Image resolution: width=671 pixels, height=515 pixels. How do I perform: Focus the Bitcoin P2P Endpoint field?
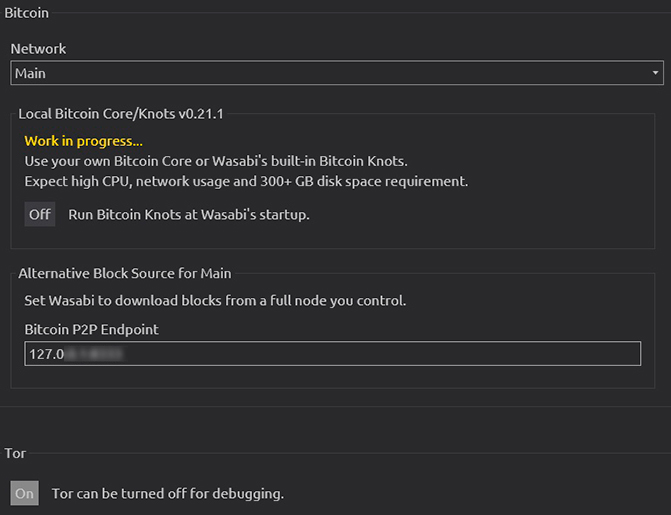tap(380, 354)
